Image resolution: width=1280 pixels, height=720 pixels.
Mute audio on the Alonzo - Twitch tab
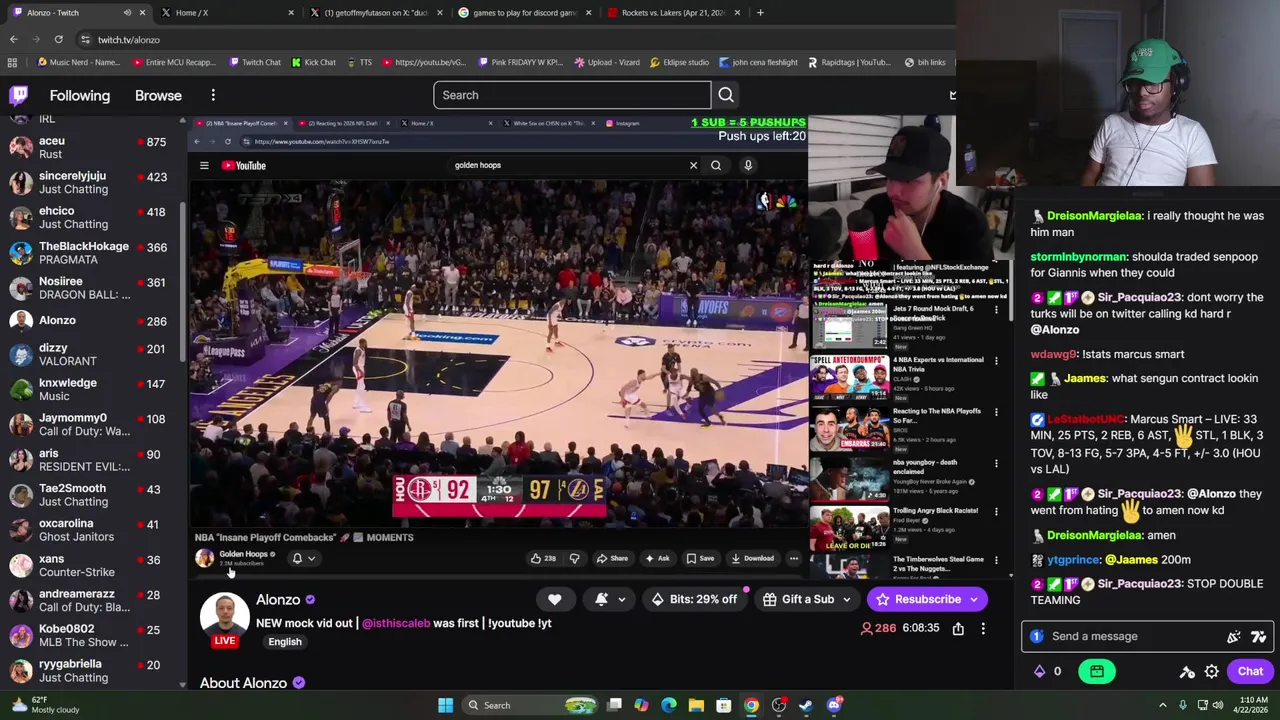click(x=127, y=12)
